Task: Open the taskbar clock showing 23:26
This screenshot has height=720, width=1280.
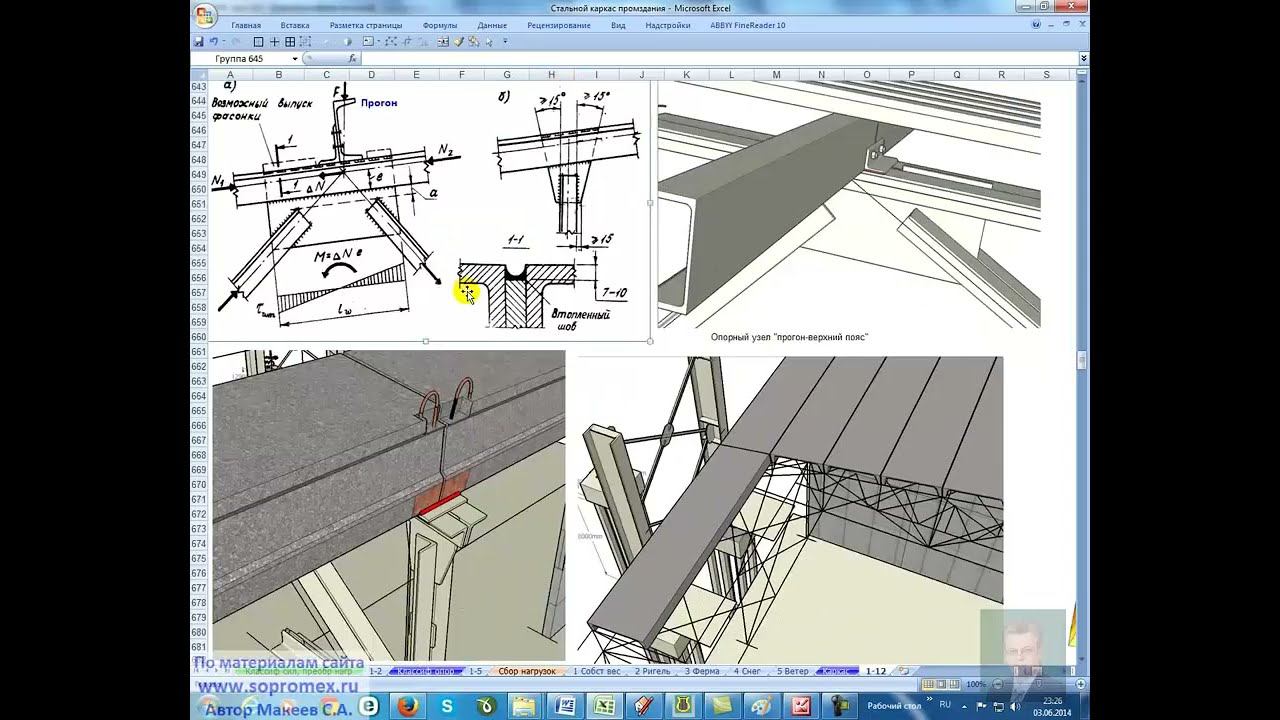Action: [x=1052, y=706]
